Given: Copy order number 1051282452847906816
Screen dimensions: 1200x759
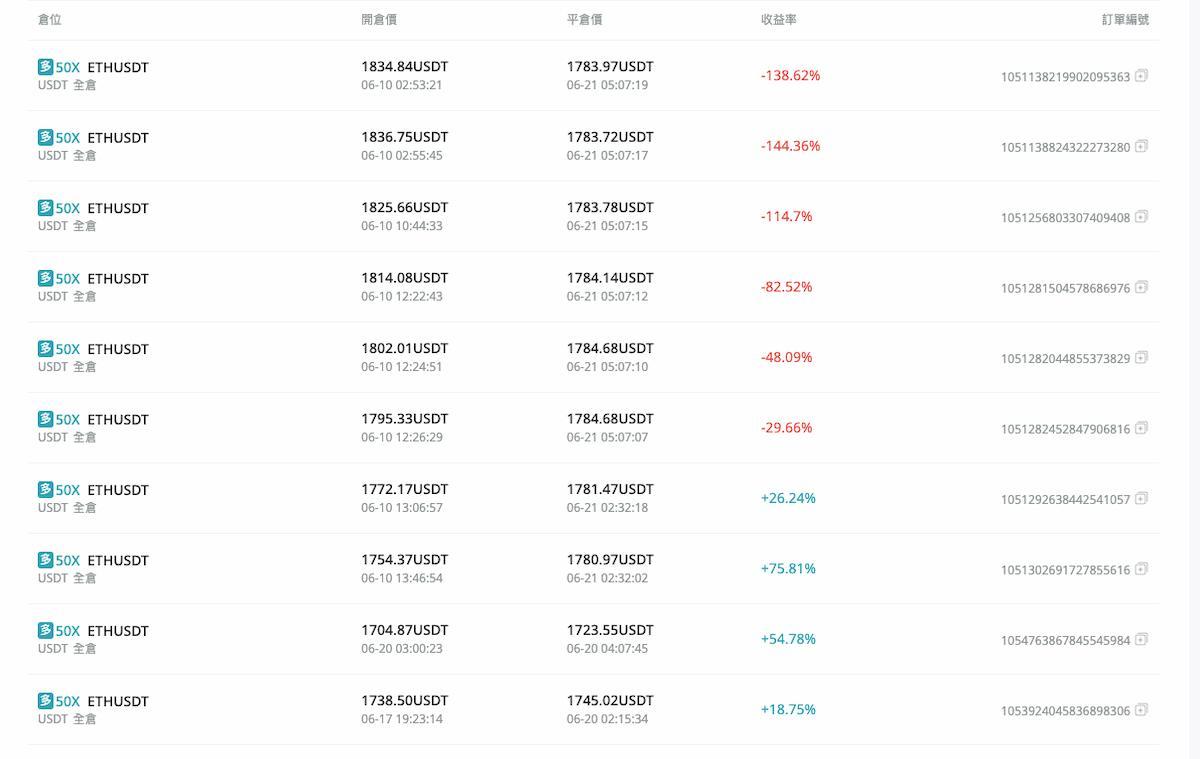Looking at the screenshot, I should [1141, 428].
